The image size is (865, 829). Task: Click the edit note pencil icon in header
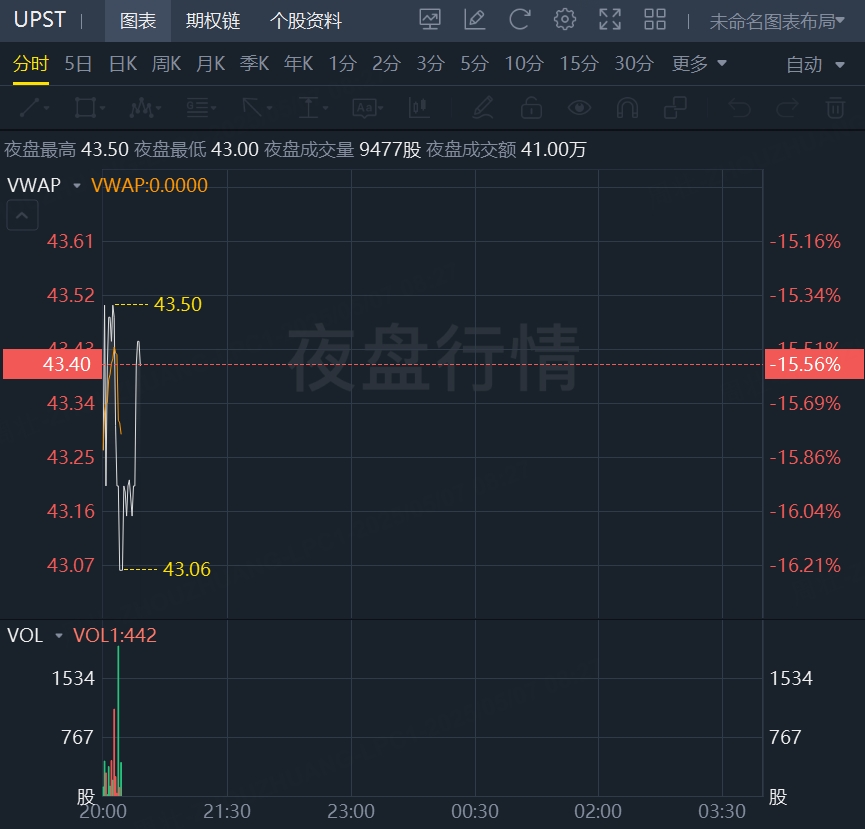[474, 20]
